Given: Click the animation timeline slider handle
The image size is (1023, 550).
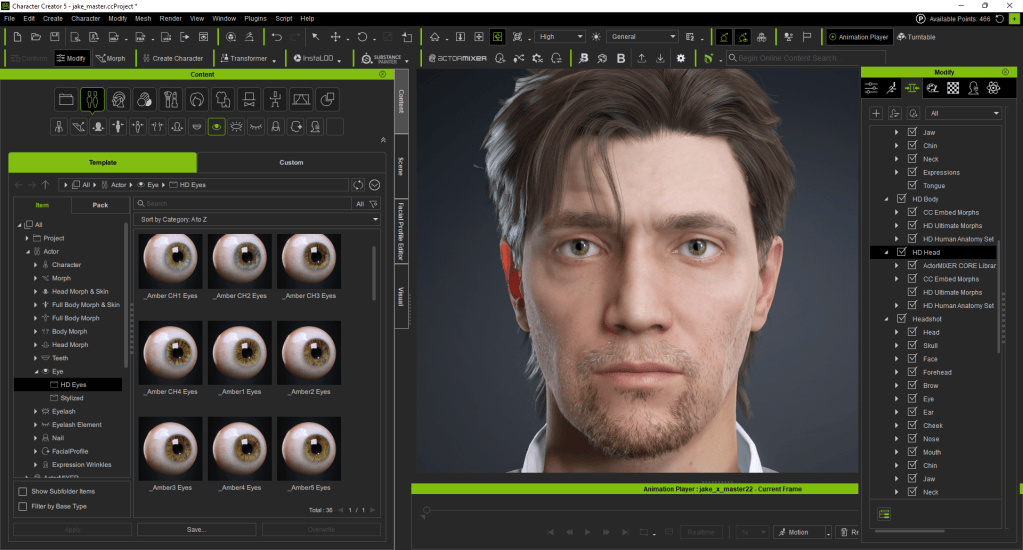Looking at the screenshot, I should pos(426,510).
